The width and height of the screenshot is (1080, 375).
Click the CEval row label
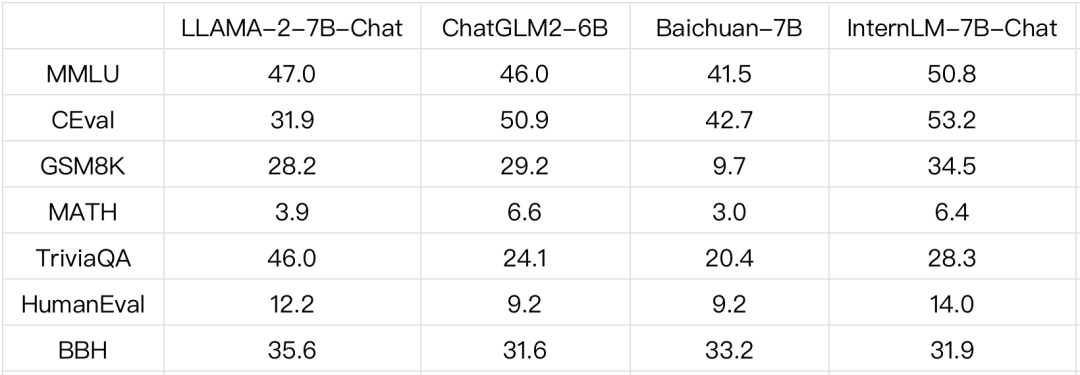click(83, 120)
